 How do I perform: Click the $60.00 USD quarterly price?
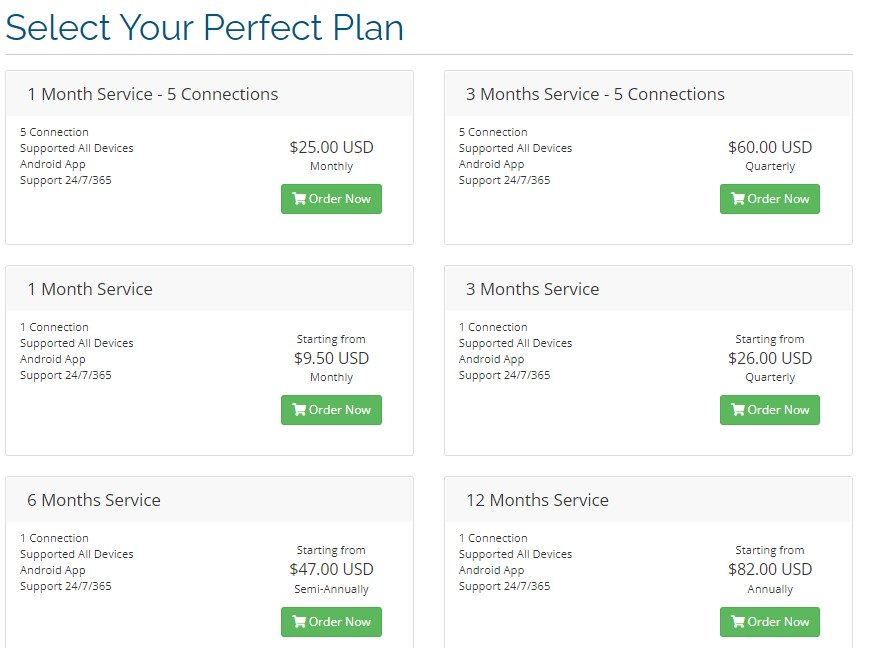[x=770, y=147]
